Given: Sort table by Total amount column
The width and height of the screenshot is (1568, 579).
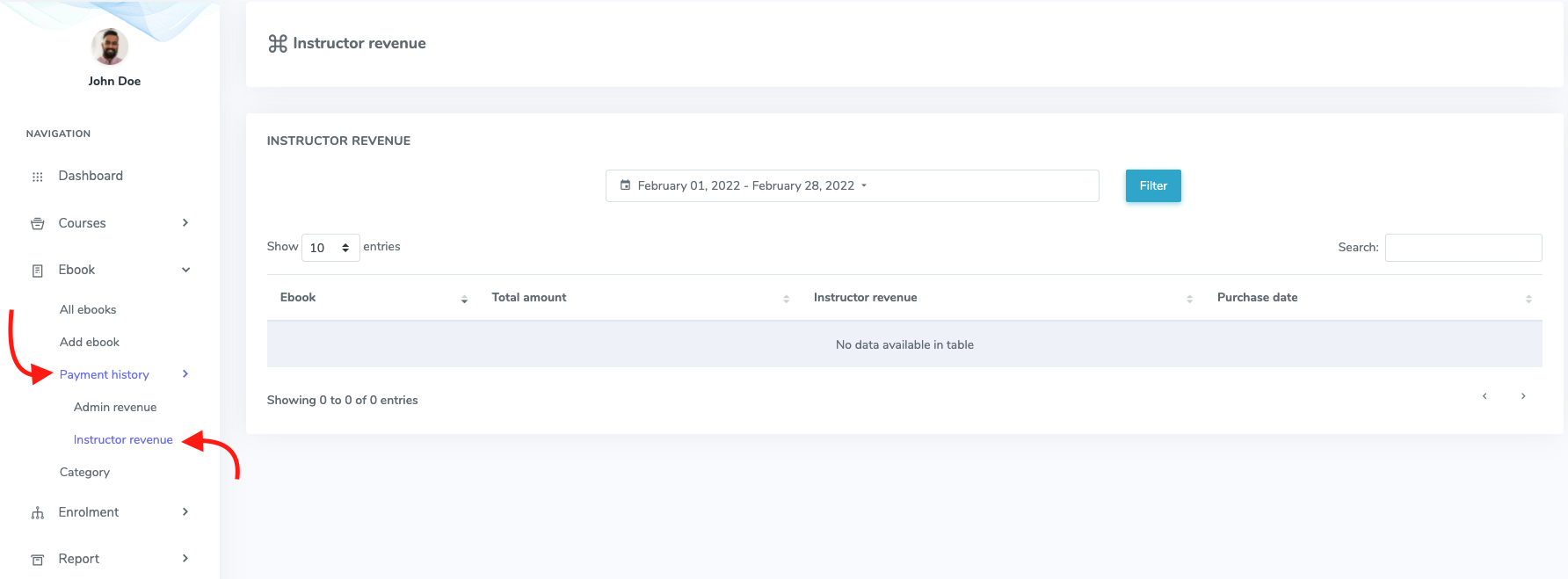Looking at the screenshot, I should point(529,298).
